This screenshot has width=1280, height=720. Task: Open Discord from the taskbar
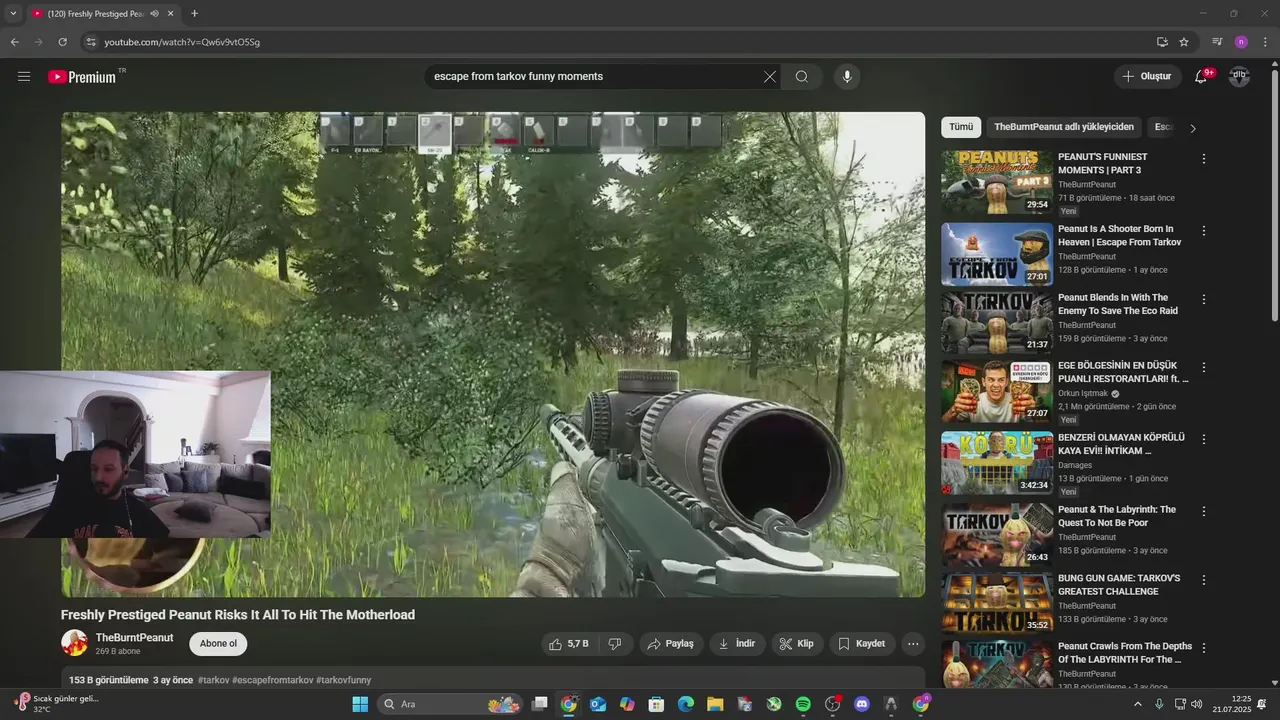point(862,704)
